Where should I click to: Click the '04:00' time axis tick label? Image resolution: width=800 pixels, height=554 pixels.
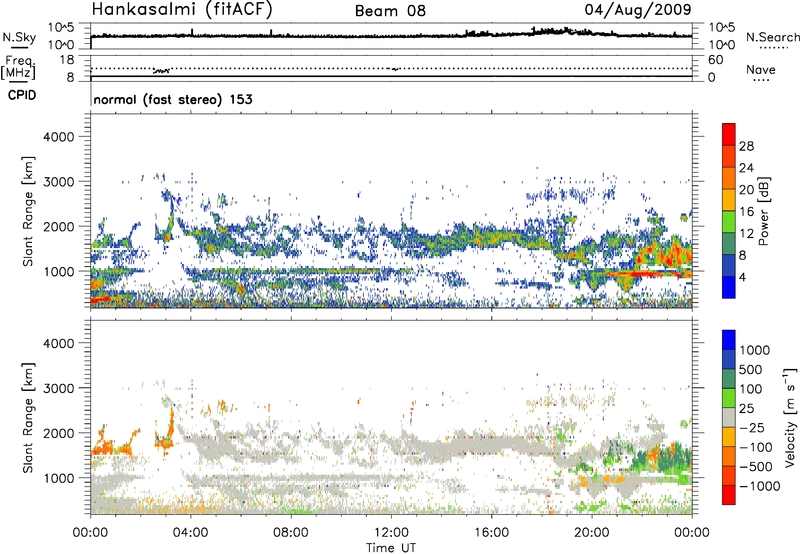coord(190,533)
